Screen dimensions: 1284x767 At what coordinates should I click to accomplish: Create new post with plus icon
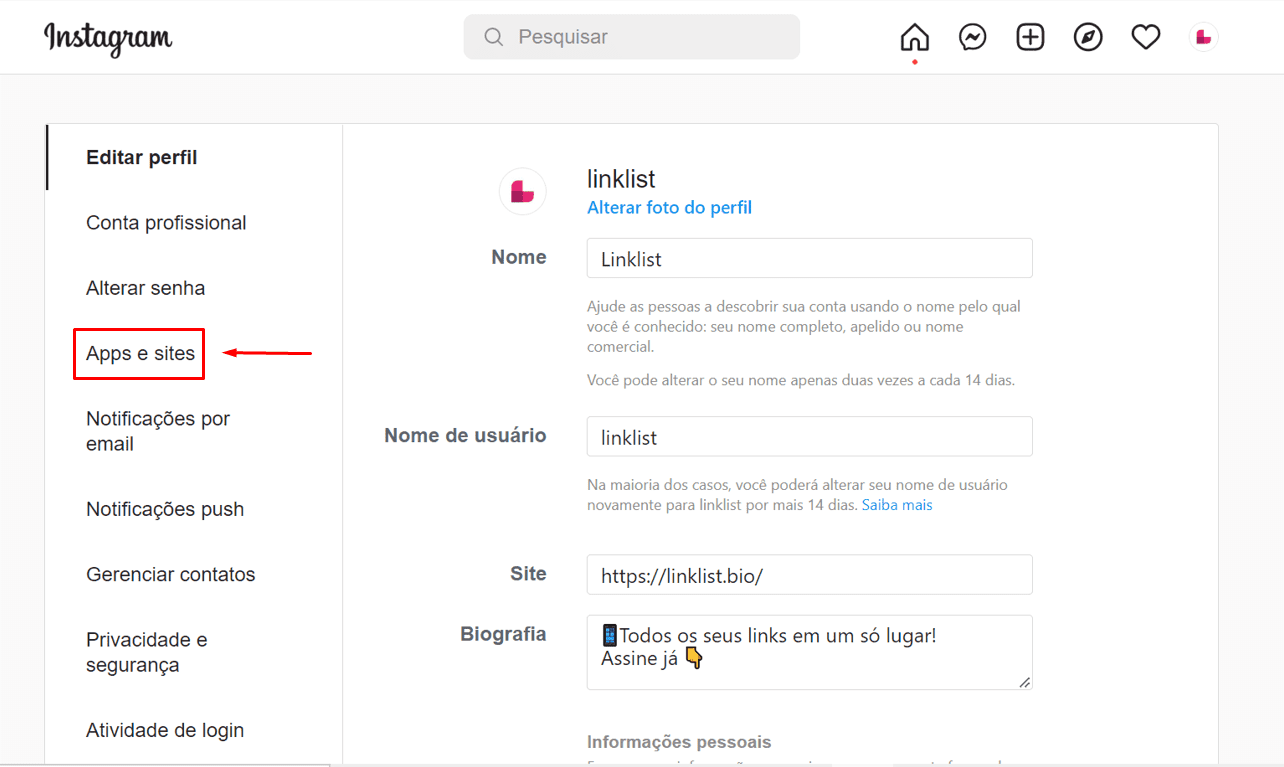tap(1030, 37)
